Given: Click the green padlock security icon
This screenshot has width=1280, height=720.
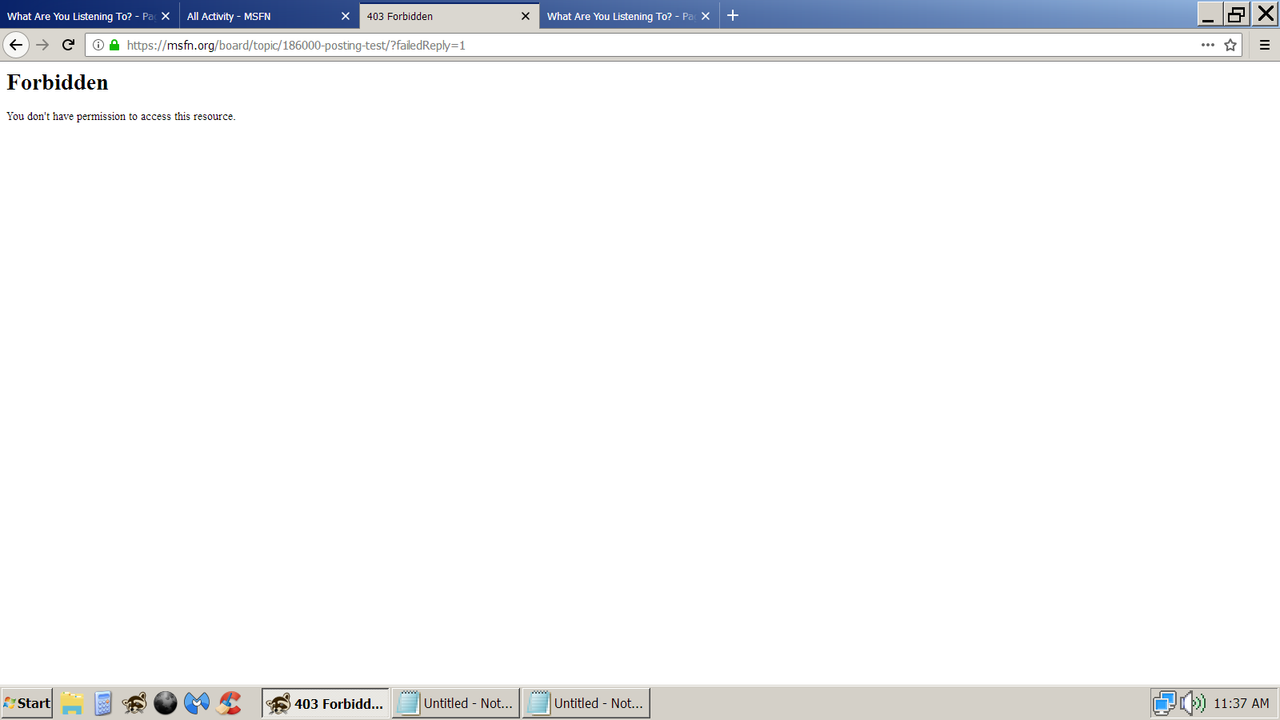Looking at the screenshot, I should tap(114, 45).
